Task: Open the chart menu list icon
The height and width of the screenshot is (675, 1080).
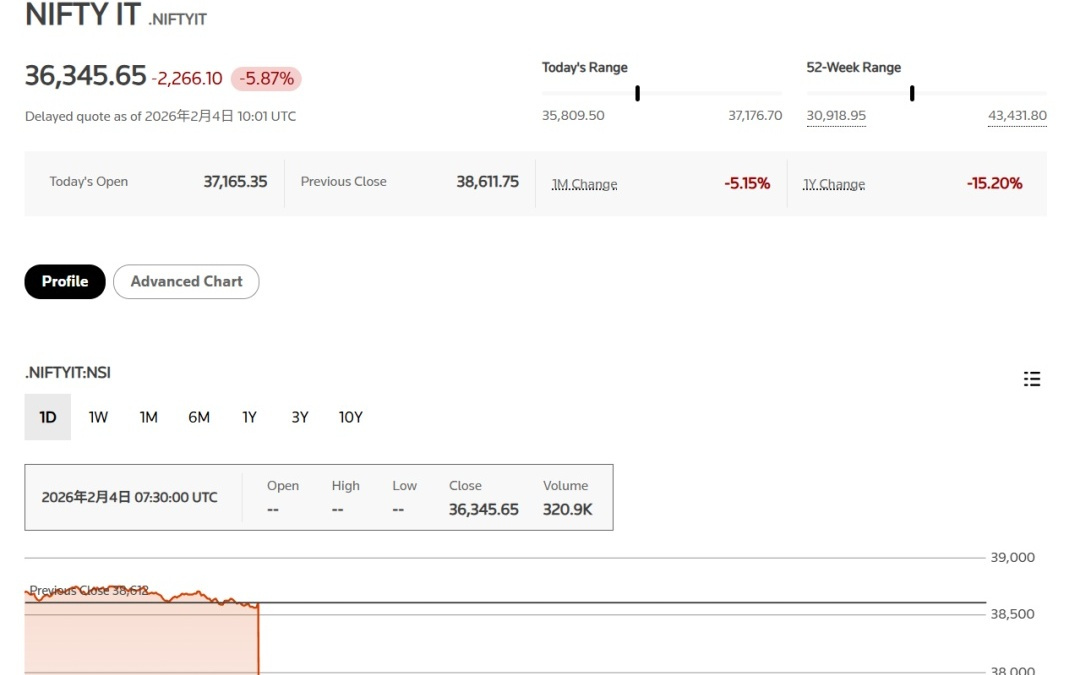Action: 1032,379
